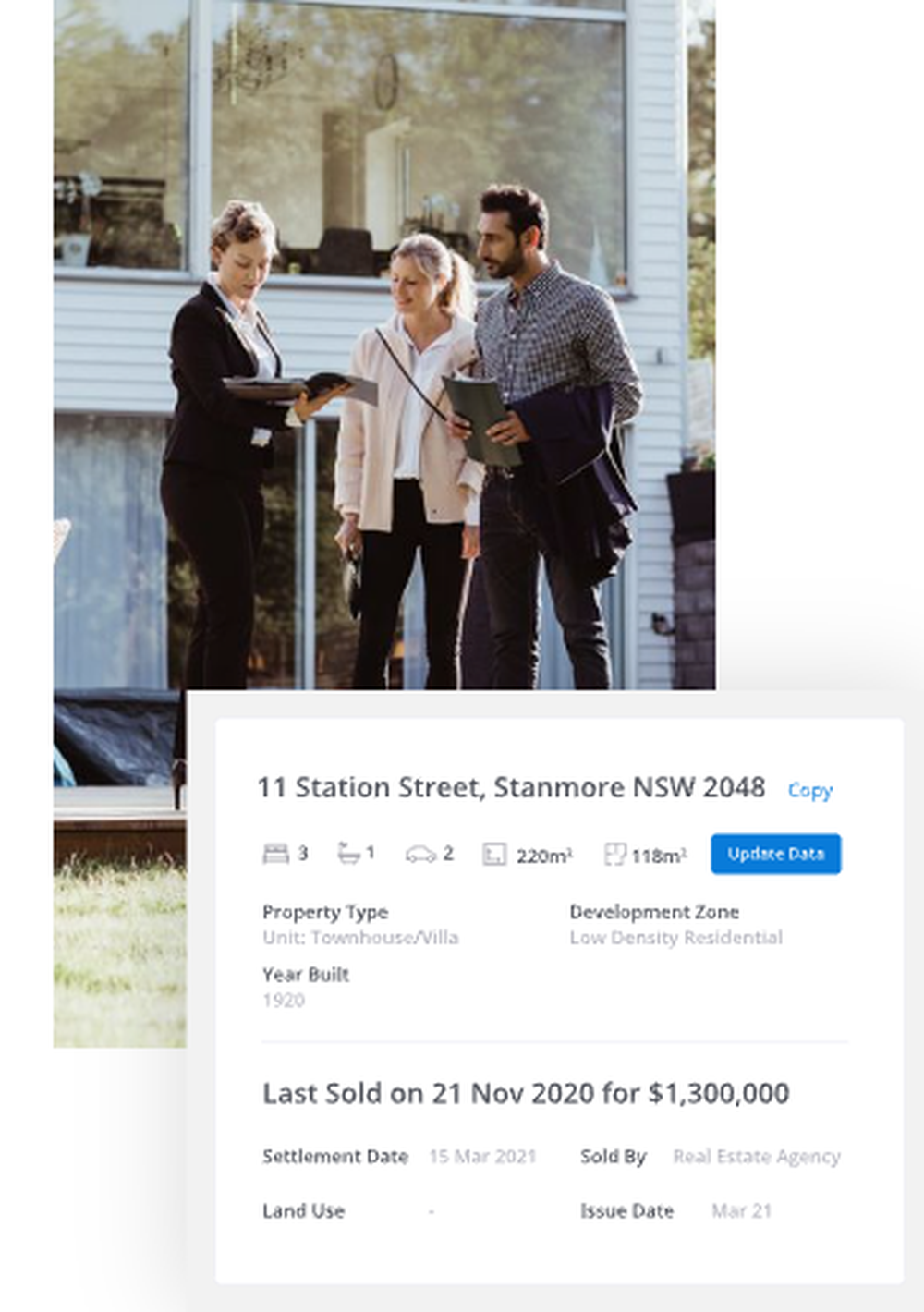
Task: Select the Unit: Townhouse/Villa value
Action: pyautogui.click(x=360, y=938)
